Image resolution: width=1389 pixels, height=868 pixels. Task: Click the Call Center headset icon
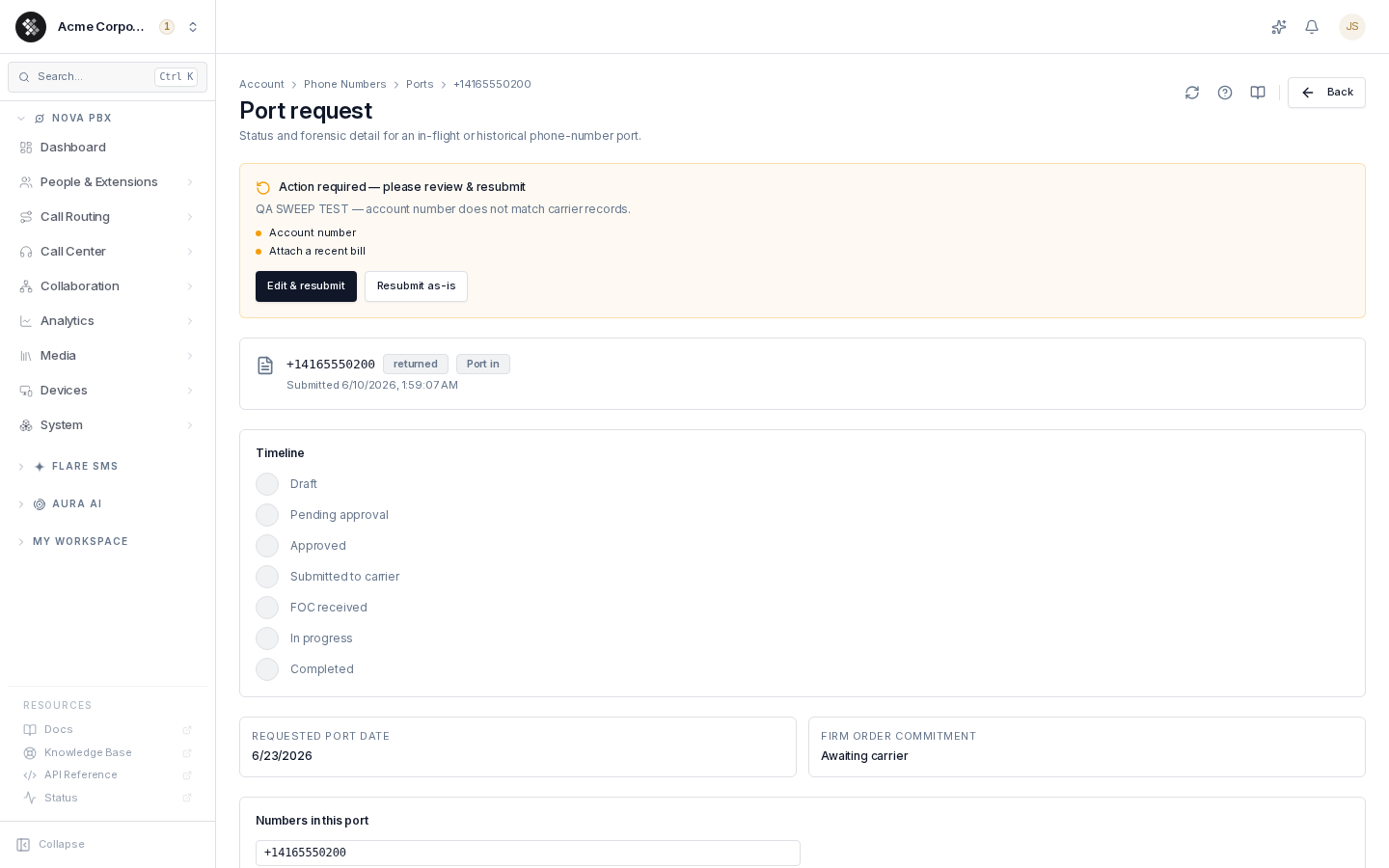[26, 252]
